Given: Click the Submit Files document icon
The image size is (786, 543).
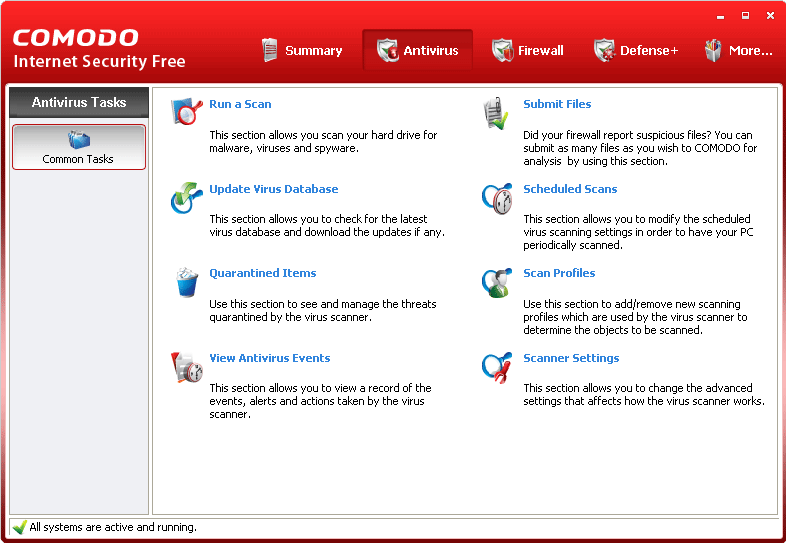Looking at the screenshot, I should [496, 113].
